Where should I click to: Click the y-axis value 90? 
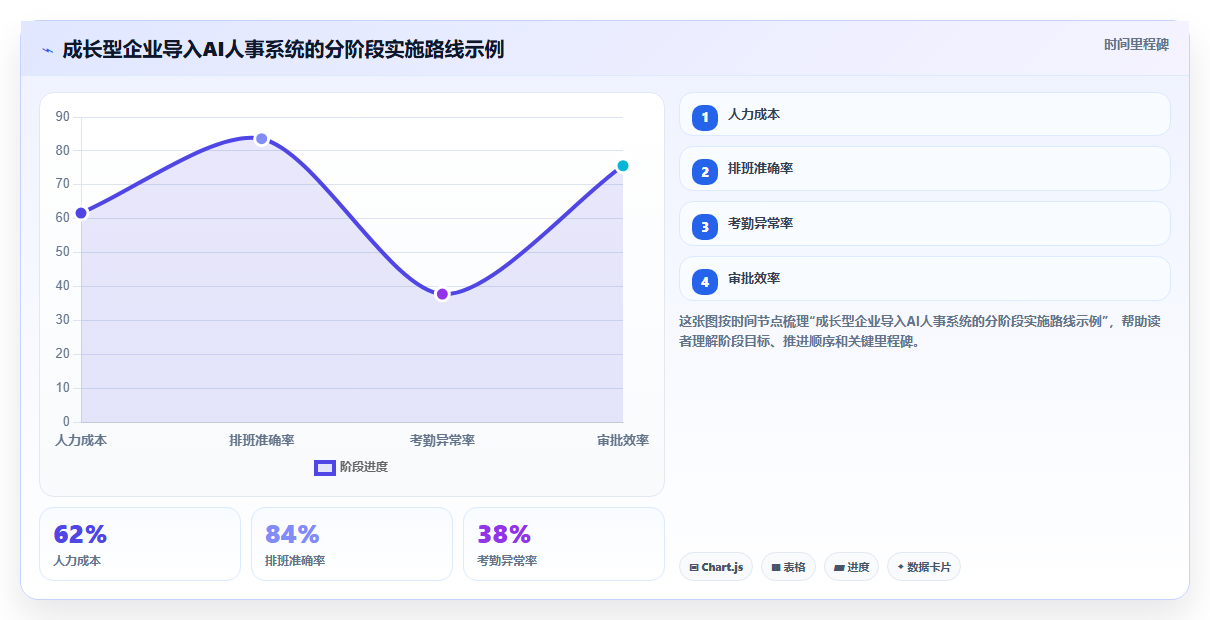point(63,117)
